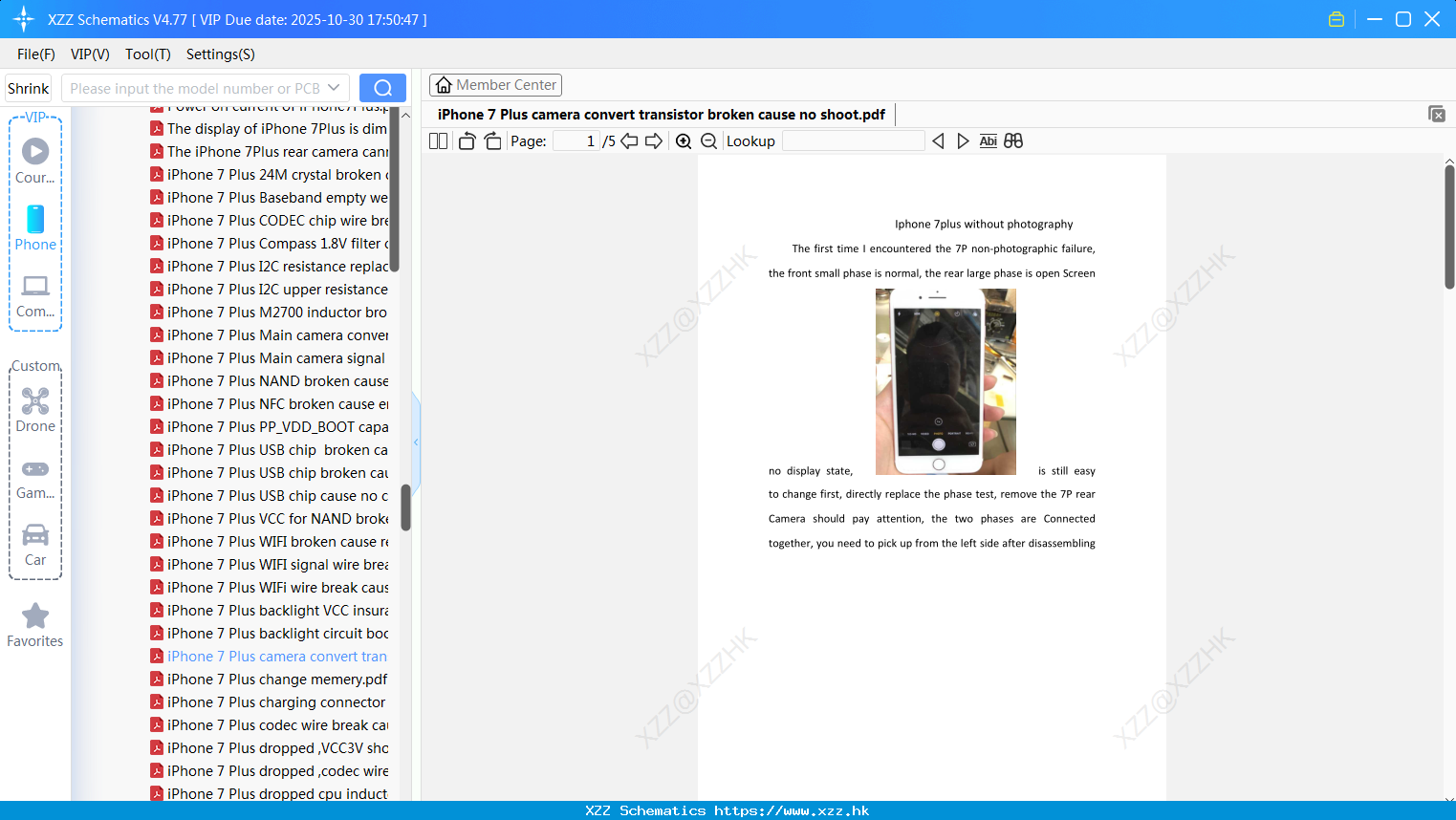This screenshot has height=820, width=1456.
Task: Open the Courses sidebar category
Action: (x=35, y=162)
